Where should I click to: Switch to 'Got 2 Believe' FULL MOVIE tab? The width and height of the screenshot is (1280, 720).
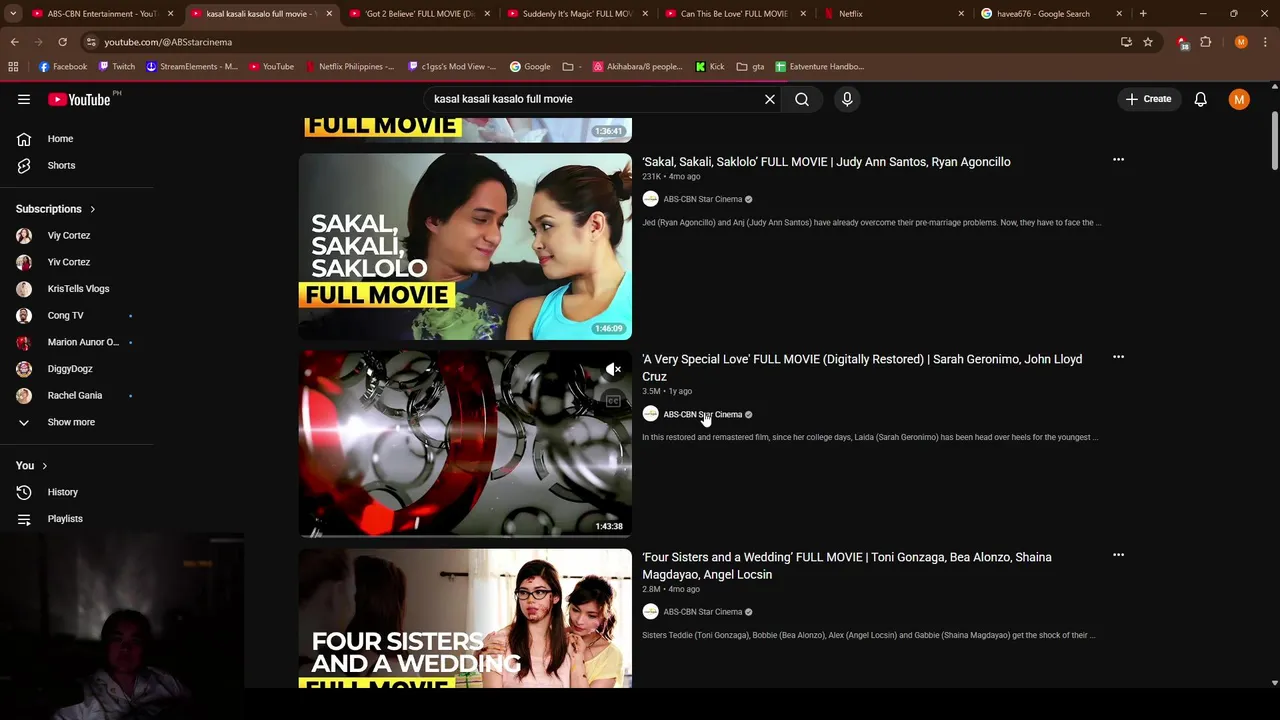419,14
